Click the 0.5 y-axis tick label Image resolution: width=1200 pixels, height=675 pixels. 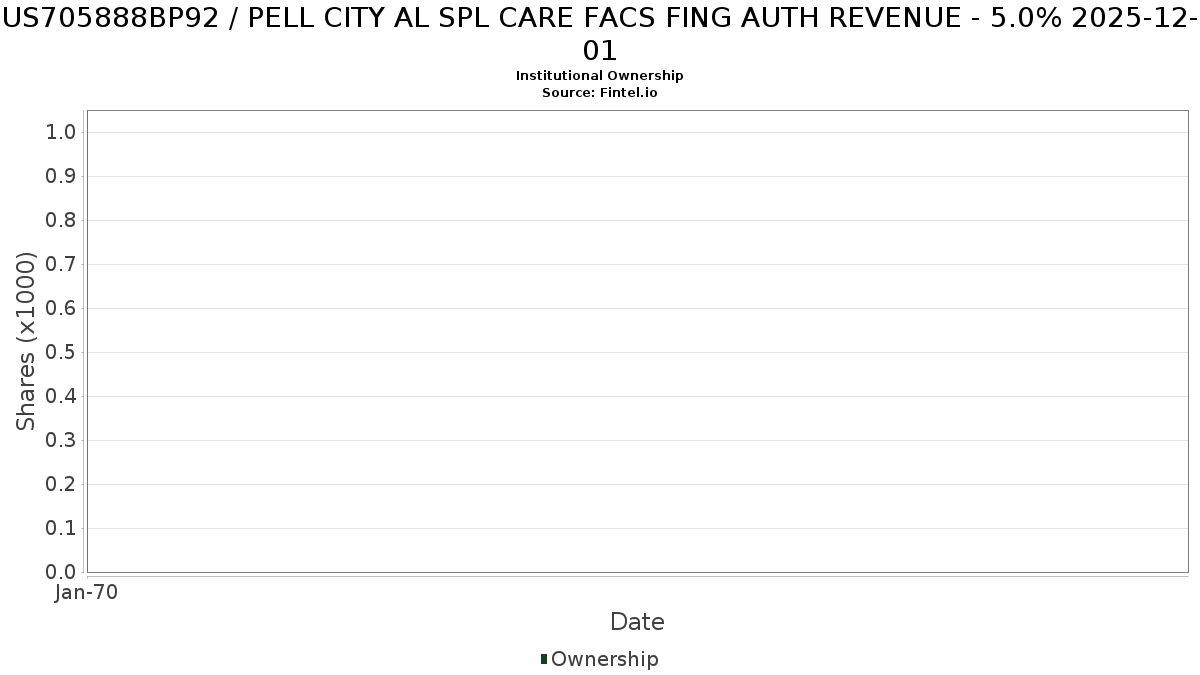tap(62, 352)
